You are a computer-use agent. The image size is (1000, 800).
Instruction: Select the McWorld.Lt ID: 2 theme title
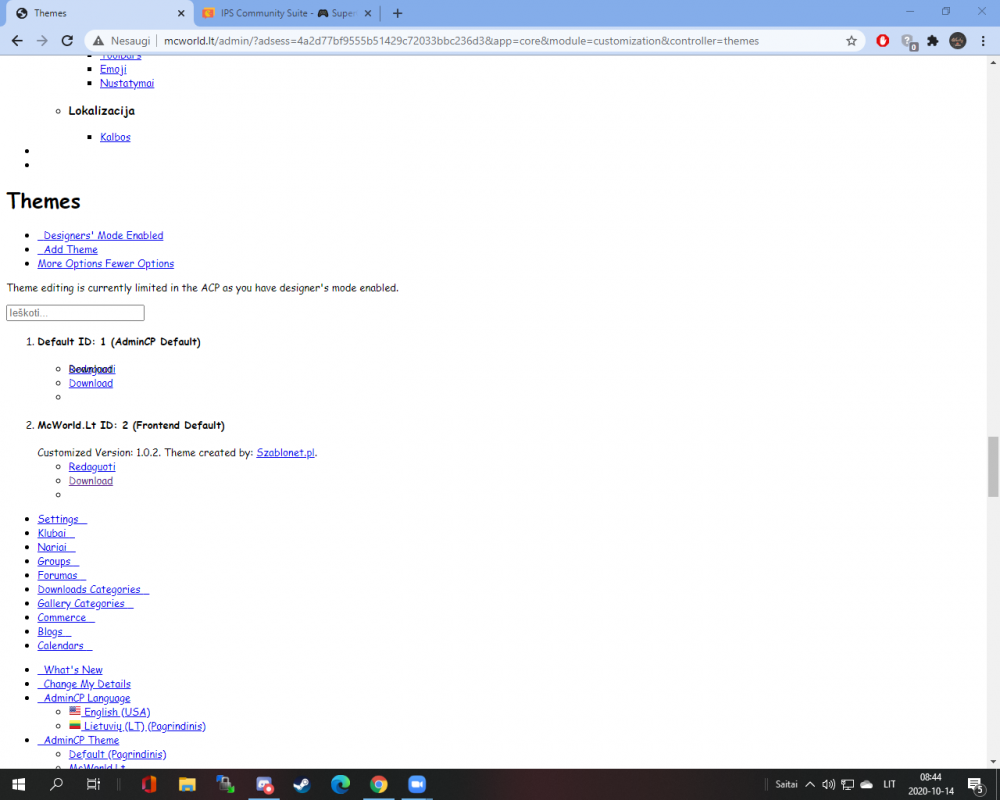pyautogui.click(x=131, y=425)
